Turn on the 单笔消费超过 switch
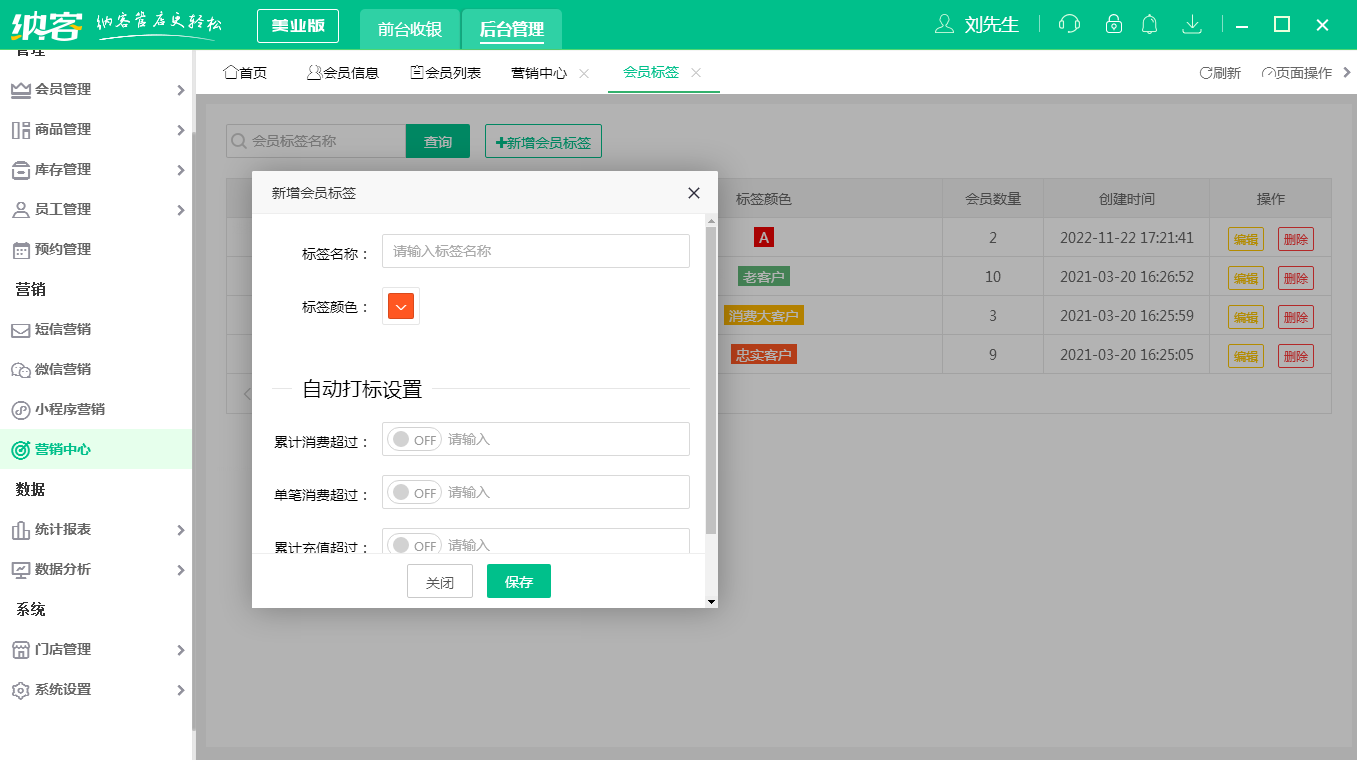1357x760 pixels. point(413,491)
